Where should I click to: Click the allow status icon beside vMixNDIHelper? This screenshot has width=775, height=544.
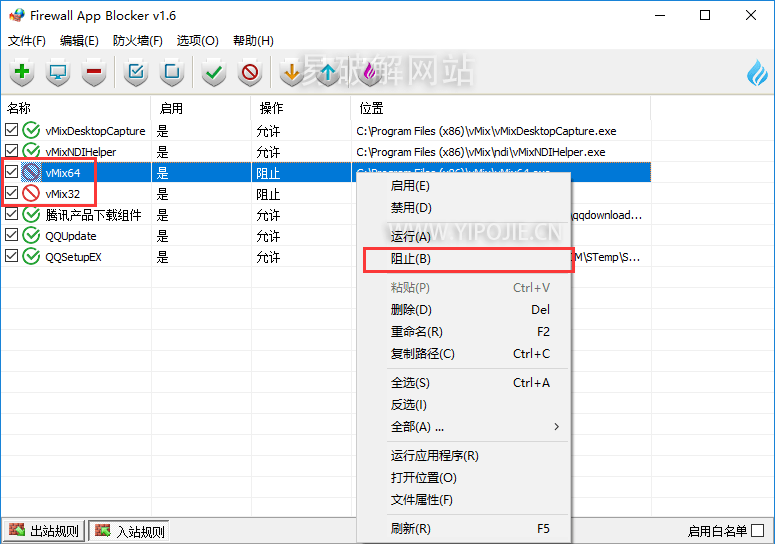pos(31,151)
